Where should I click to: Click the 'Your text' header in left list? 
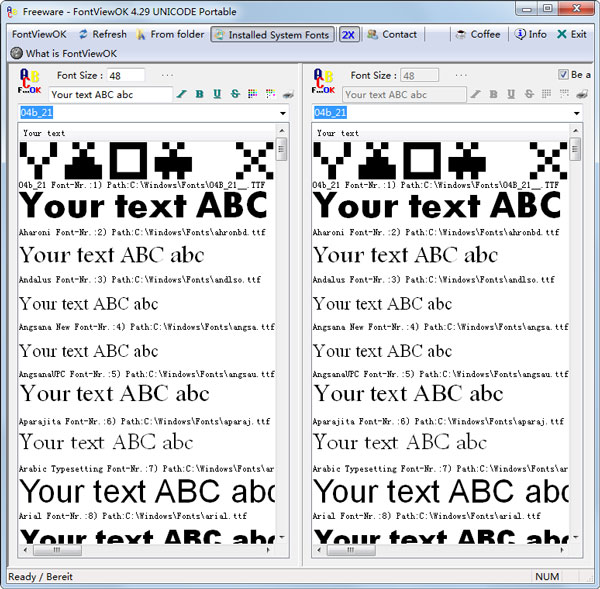click(x=44, y=133)
